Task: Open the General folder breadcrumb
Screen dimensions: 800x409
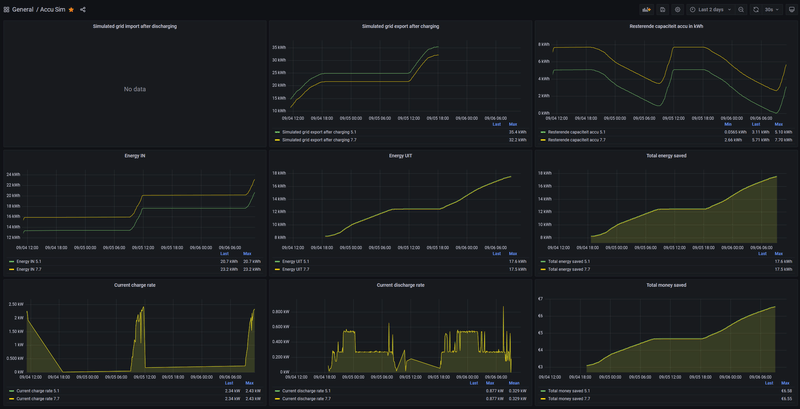Action: (x=22, y=9)
